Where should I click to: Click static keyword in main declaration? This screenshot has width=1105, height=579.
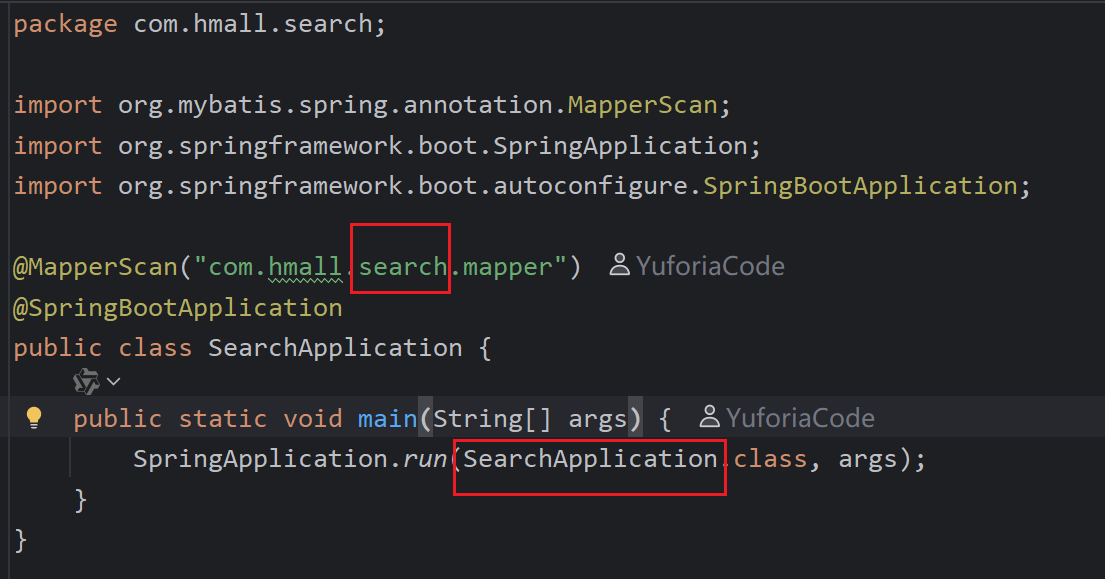coord(223,419)
